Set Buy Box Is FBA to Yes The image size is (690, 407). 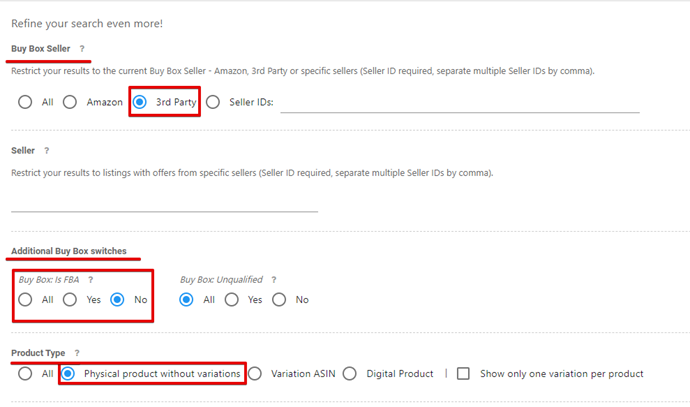pyautogui.click(x=70, y=299)
